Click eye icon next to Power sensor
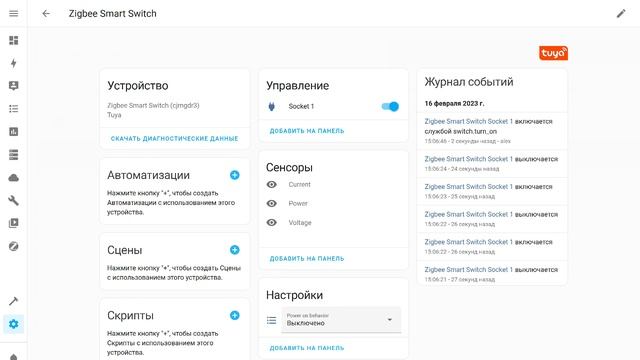Screen dimensions: 640x360 coord(271,203)
